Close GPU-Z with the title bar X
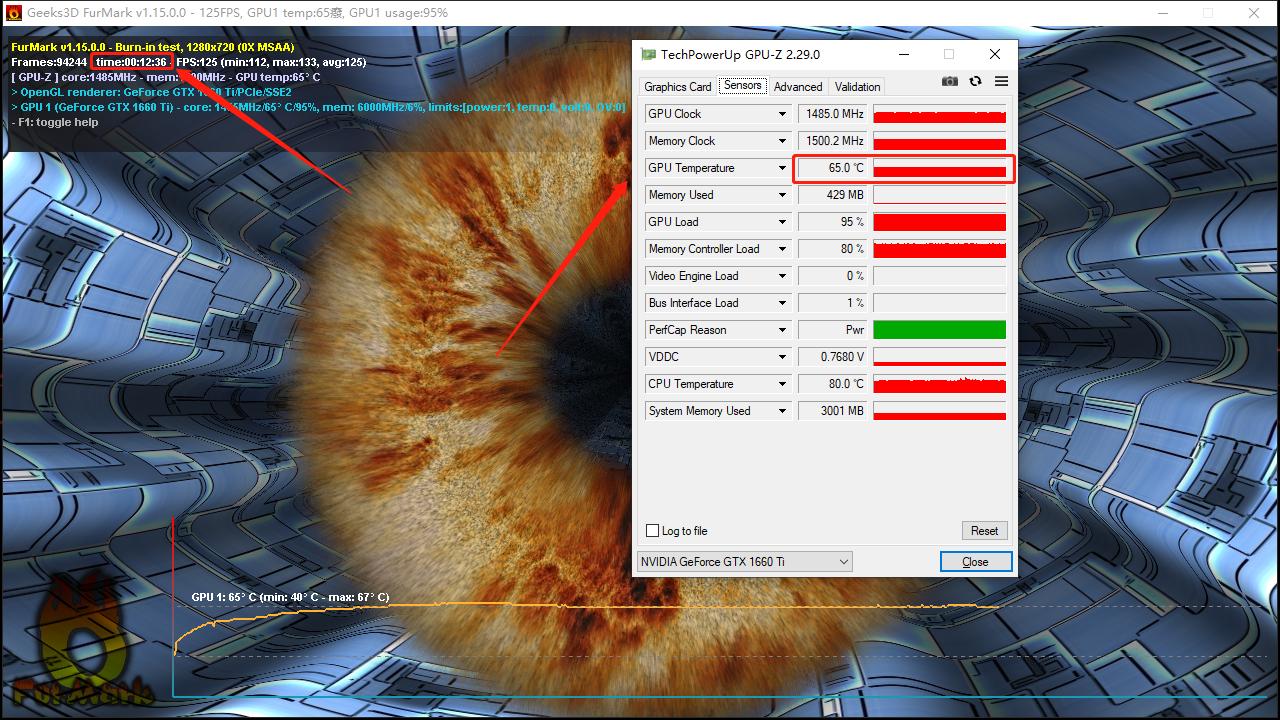This screenshot has width=1280, height=720. click(x=994, y=54)
